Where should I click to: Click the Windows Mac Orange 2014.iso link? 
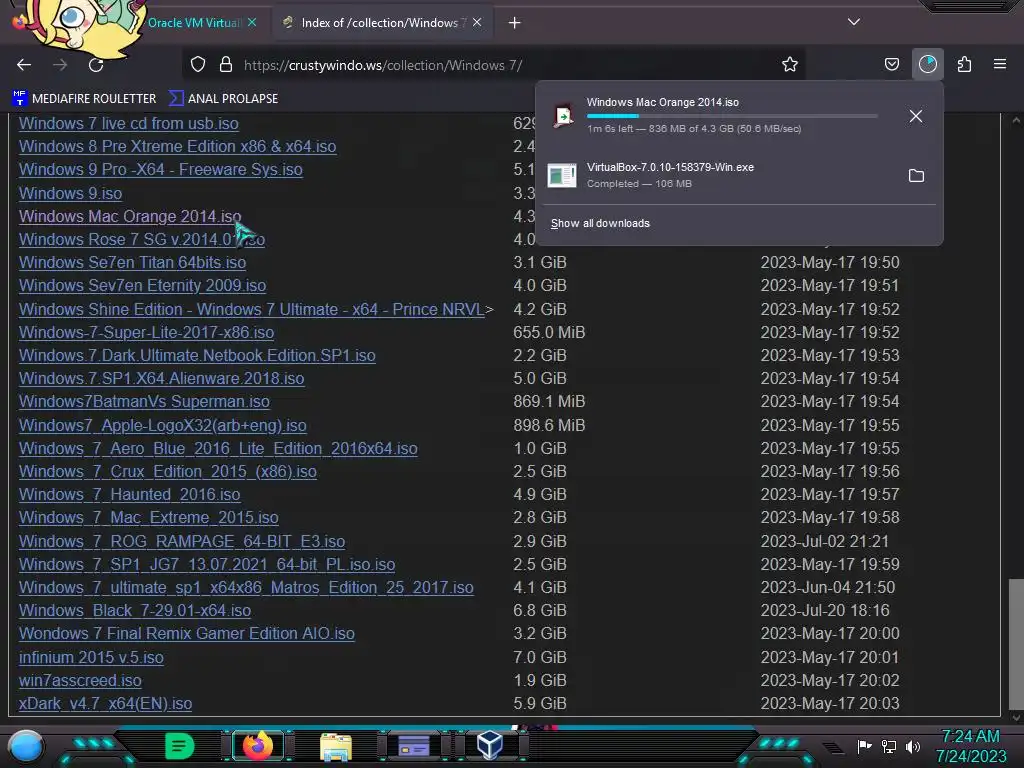point(130,216)
